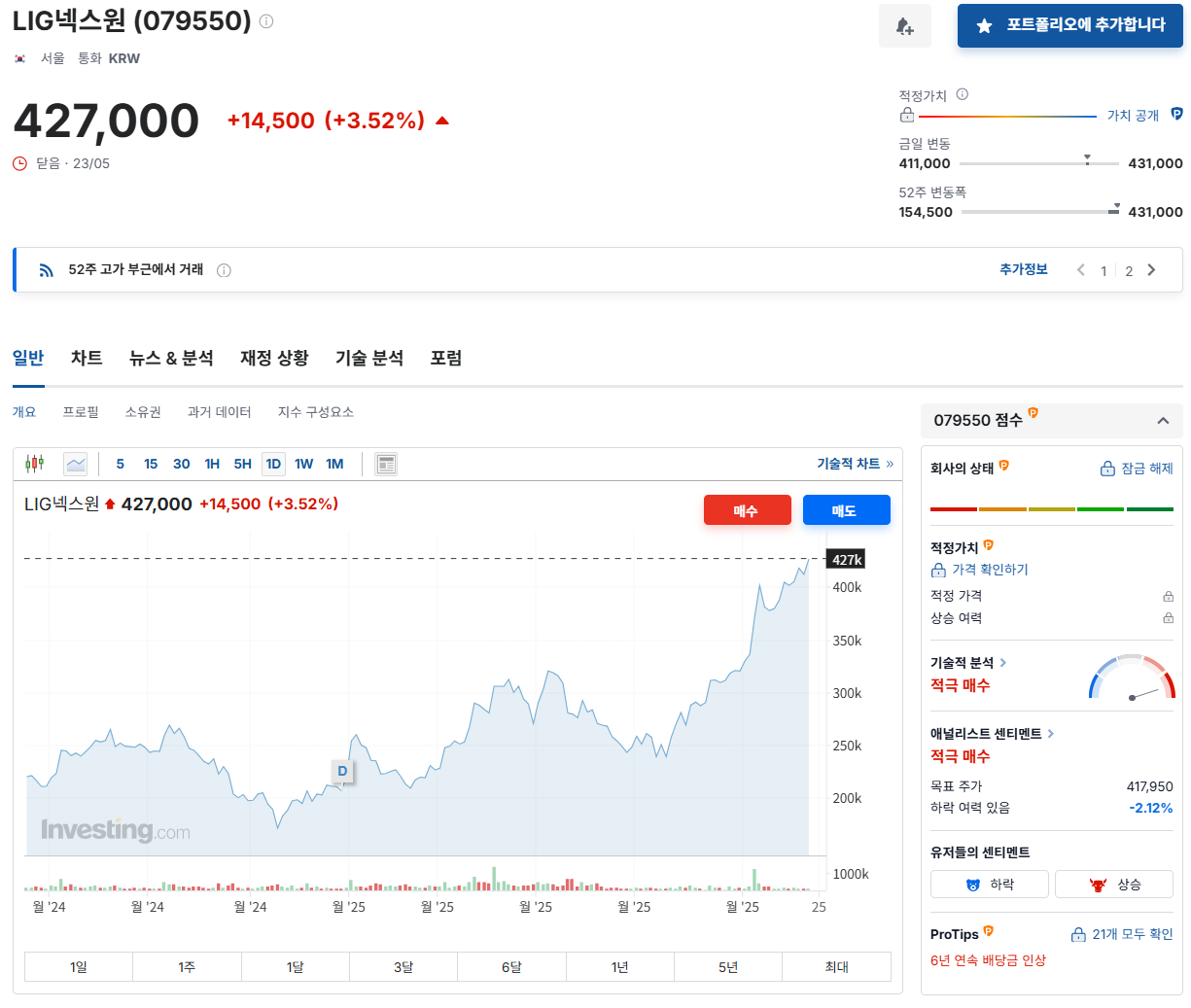Click the red 매수 button

click(x=747, y=510)
